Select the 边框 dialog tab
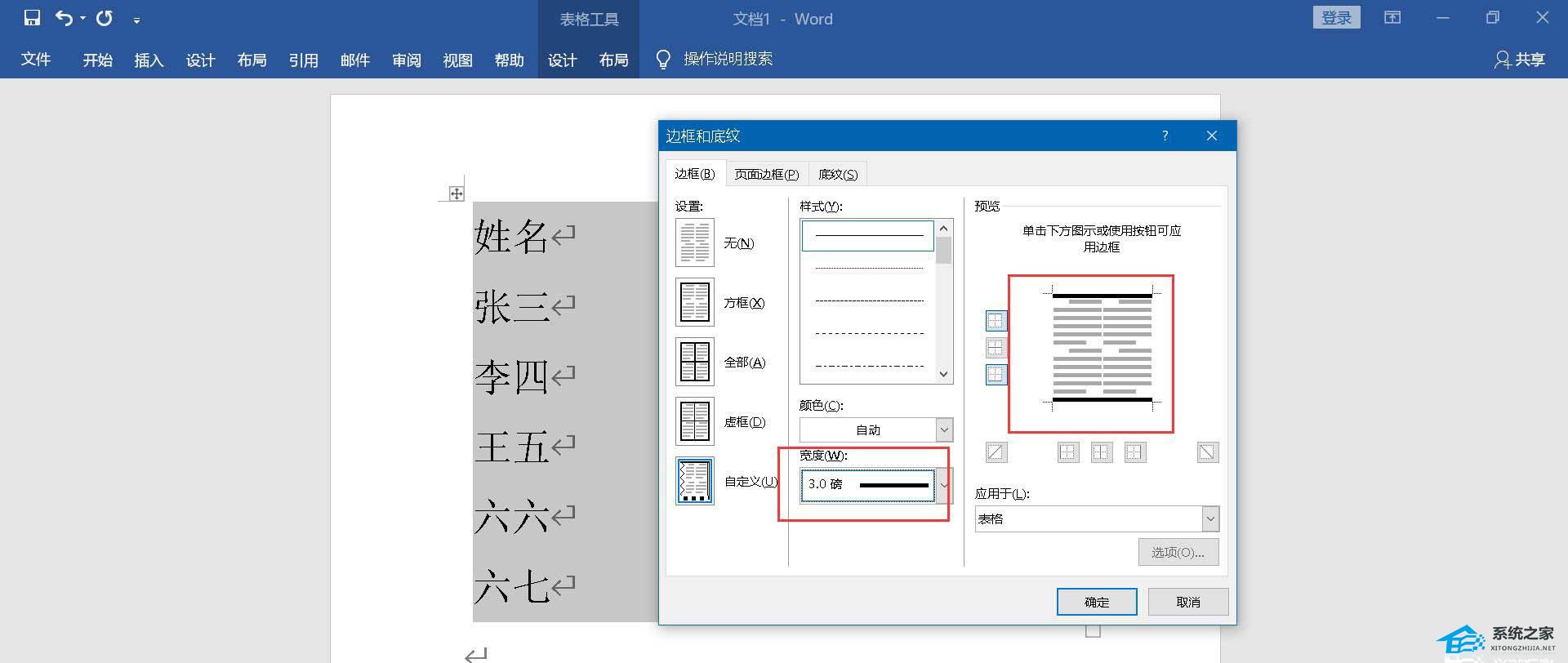Image resolution: width=1568 pixels, height=663 pixels. (695, 174)
